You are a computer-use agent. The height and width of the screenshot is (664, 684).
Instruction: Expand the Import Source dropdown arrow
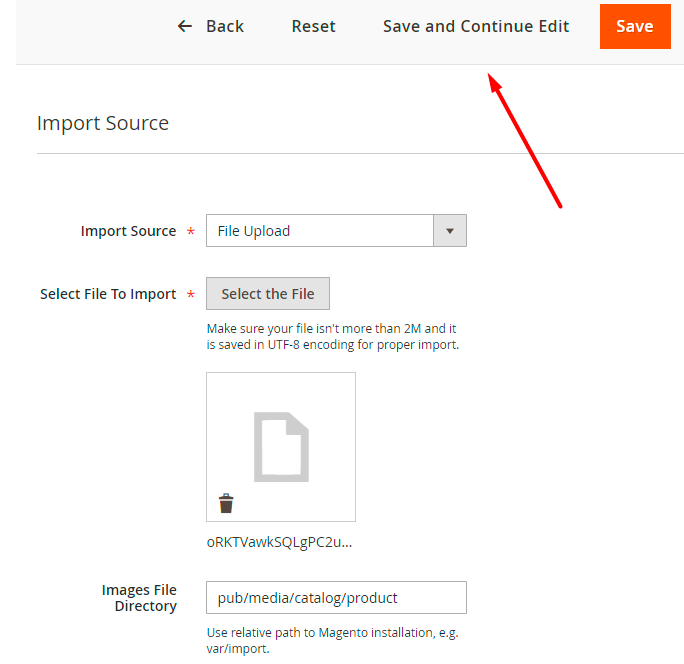(450, 231)
